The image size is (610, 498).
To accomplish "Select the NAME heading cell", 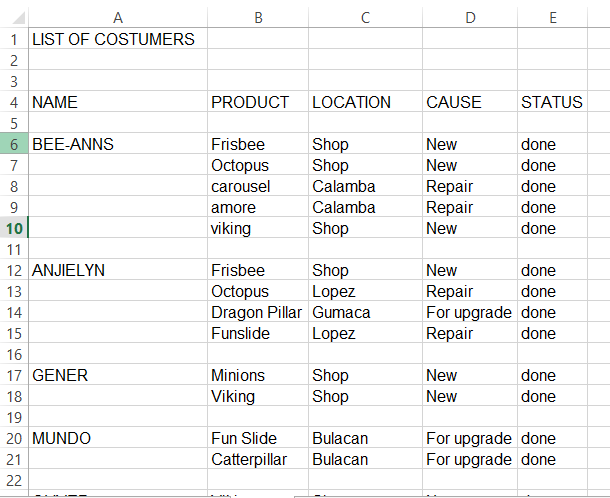I will tap(55, 102).
